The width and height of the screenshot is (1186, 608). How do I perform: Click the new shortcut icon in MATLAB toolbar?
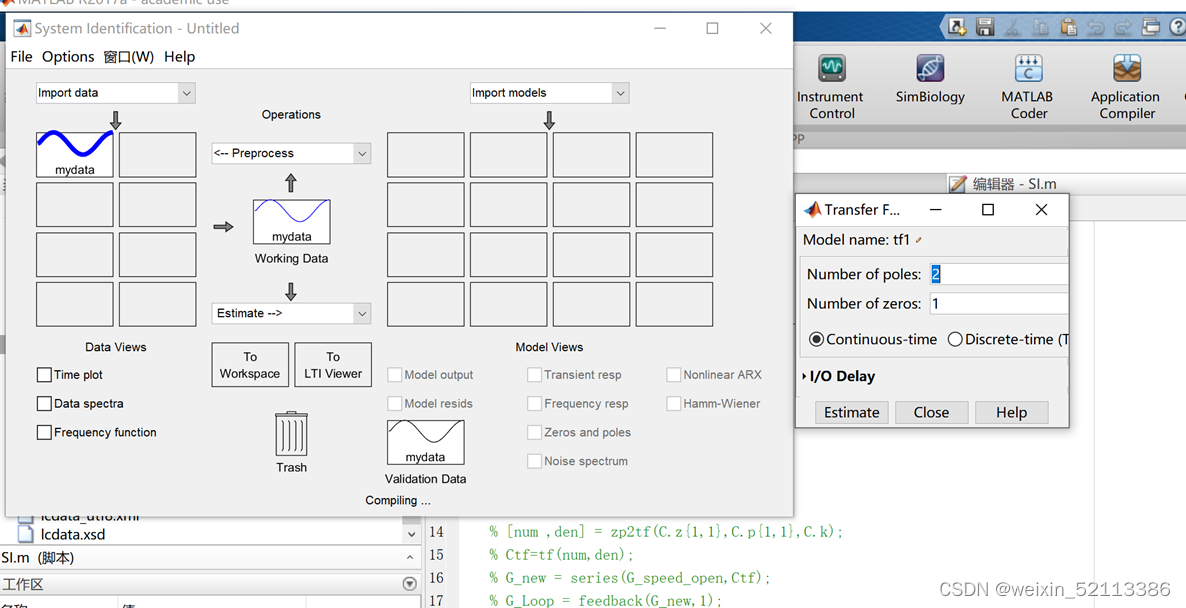[x=957, y=27]
